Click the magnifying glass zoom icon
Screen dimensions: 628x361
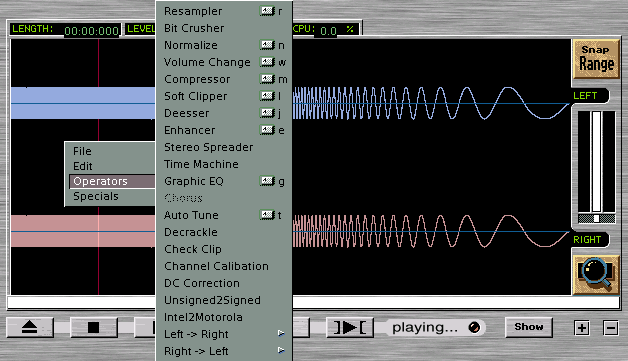point(596,275)
